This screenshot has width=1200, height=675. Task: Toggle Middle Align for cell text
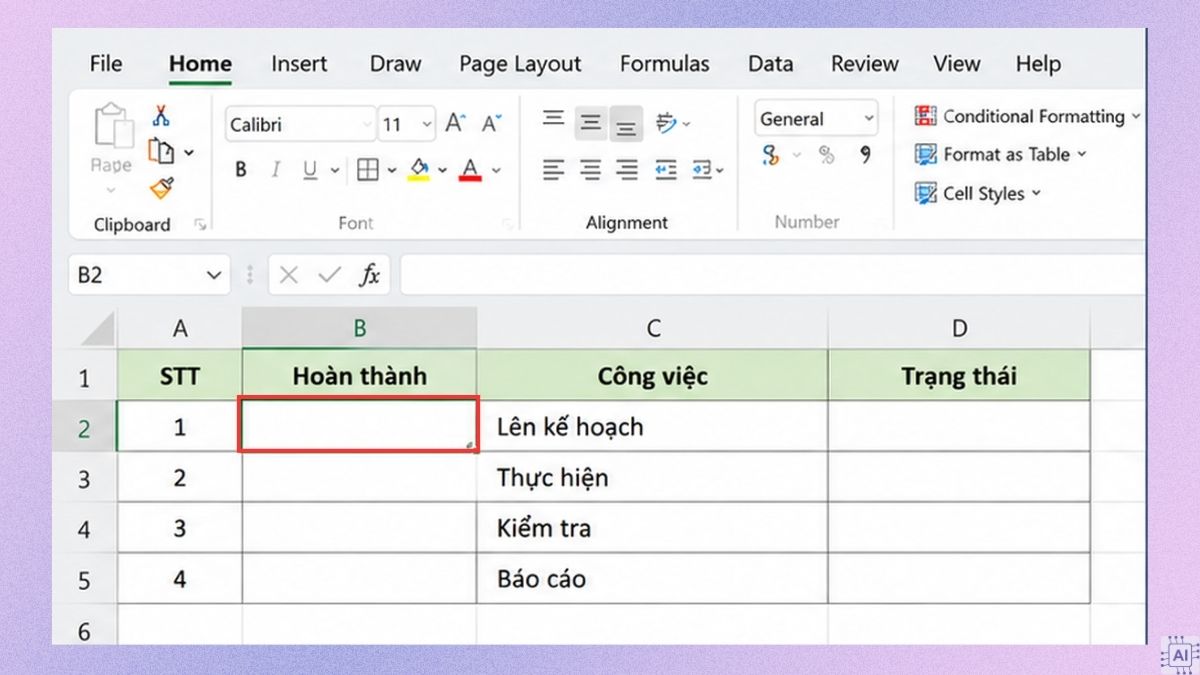(x=591, y=122)
